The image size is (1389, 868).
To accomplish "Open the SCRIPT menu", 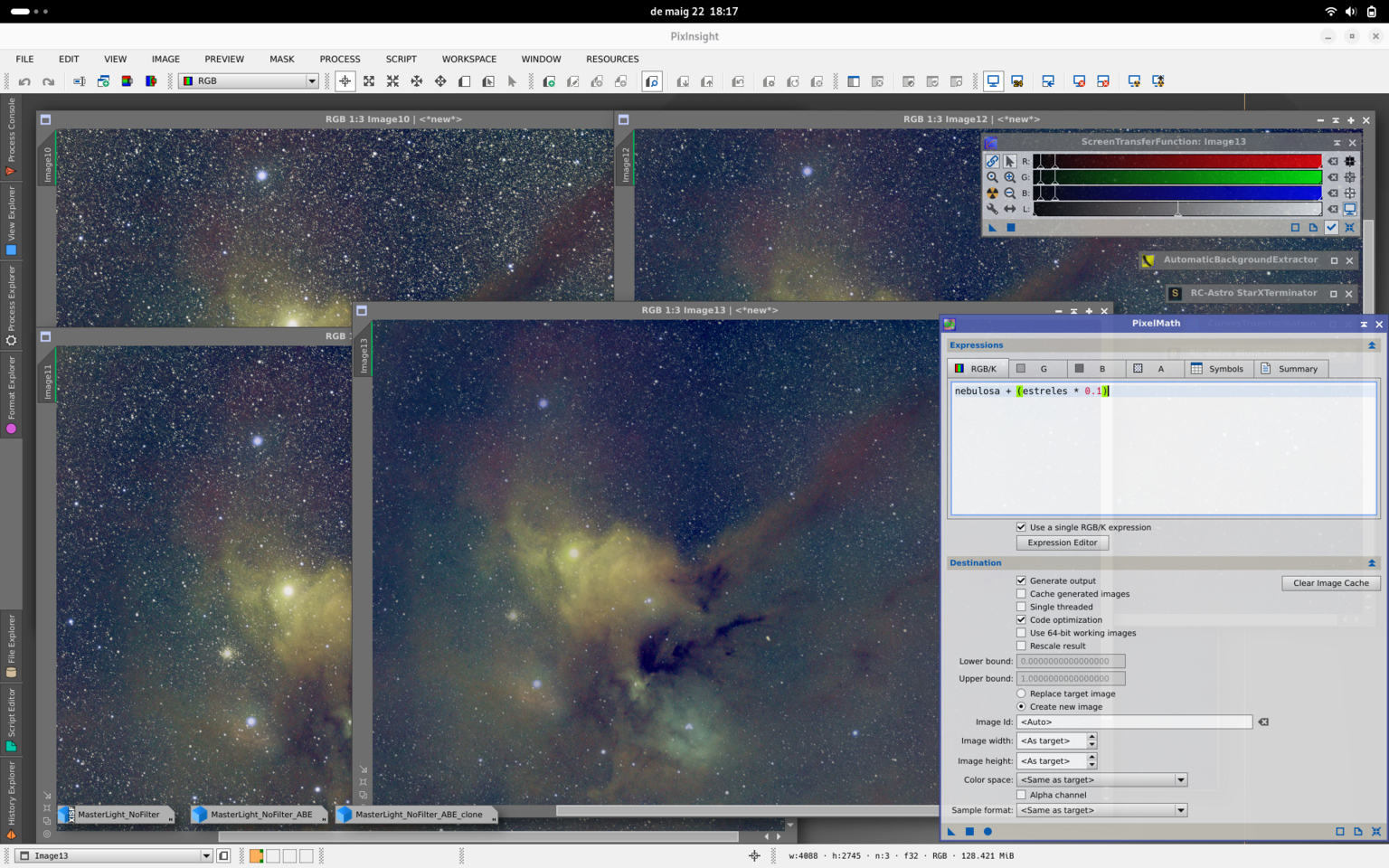I will [x=402, y=59].
